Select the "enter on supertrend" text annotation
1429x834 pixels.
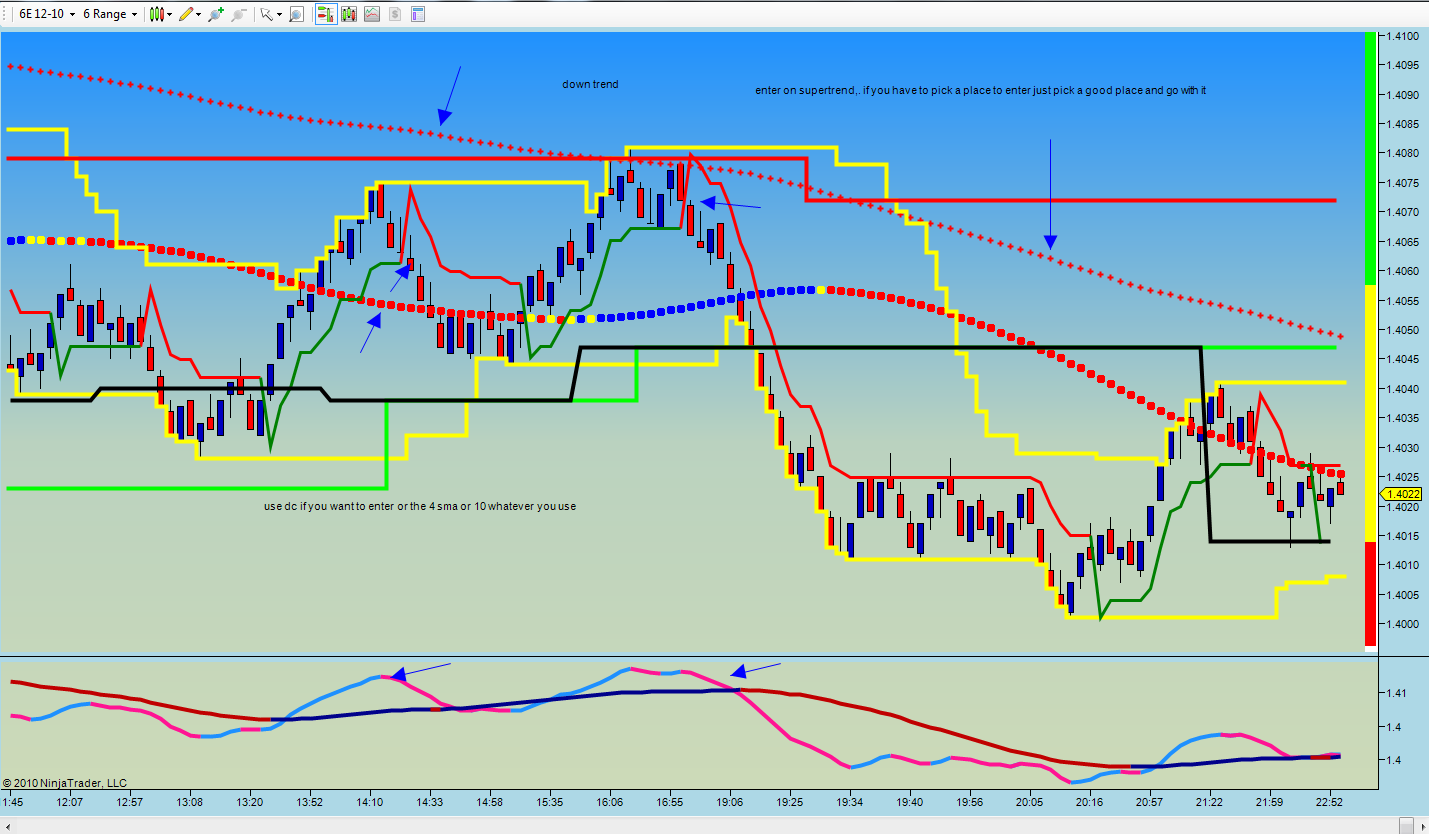[981, 90]
